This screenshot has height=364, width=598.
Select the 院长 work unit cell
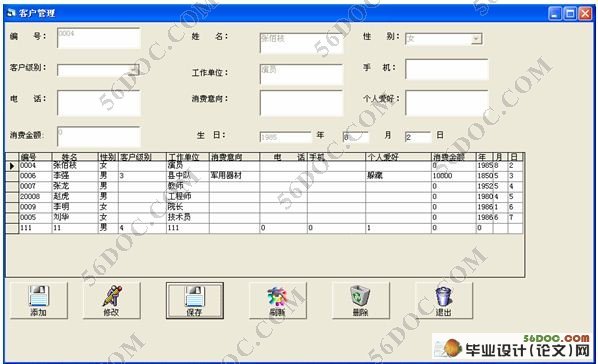pyautogui.click(x=188, y=207)
